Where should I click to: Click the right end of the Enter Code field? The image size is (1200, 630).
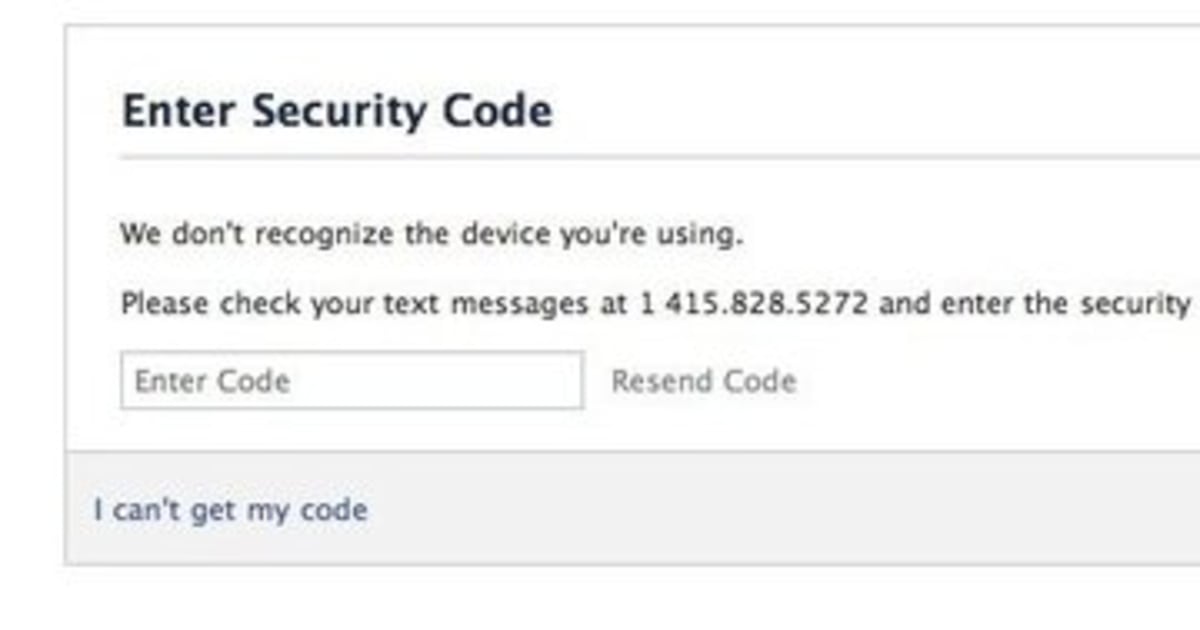click(560, 380)
